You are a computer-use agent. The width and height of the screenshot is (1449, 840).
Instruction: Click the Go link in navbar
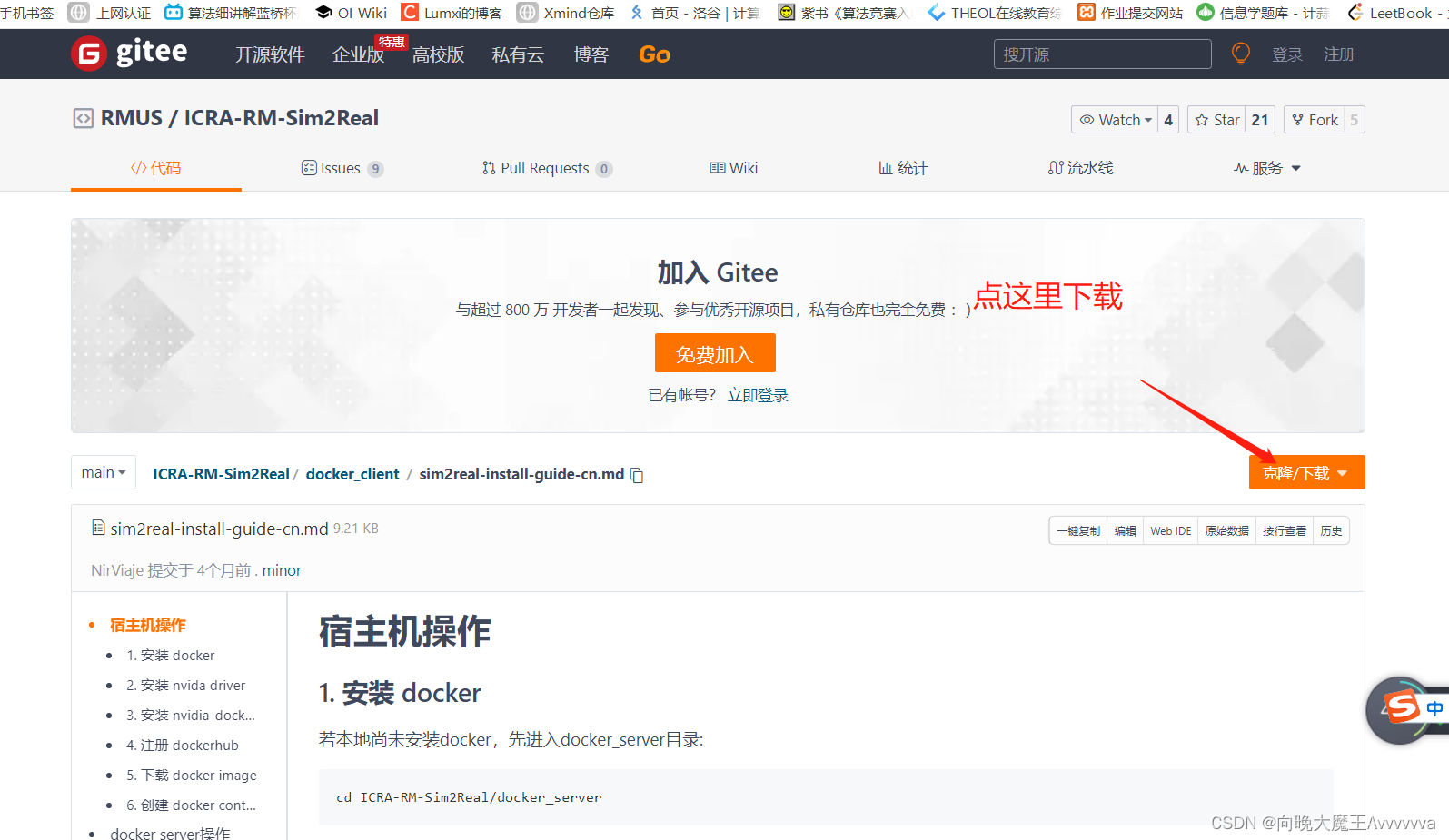tap(654, 54)
